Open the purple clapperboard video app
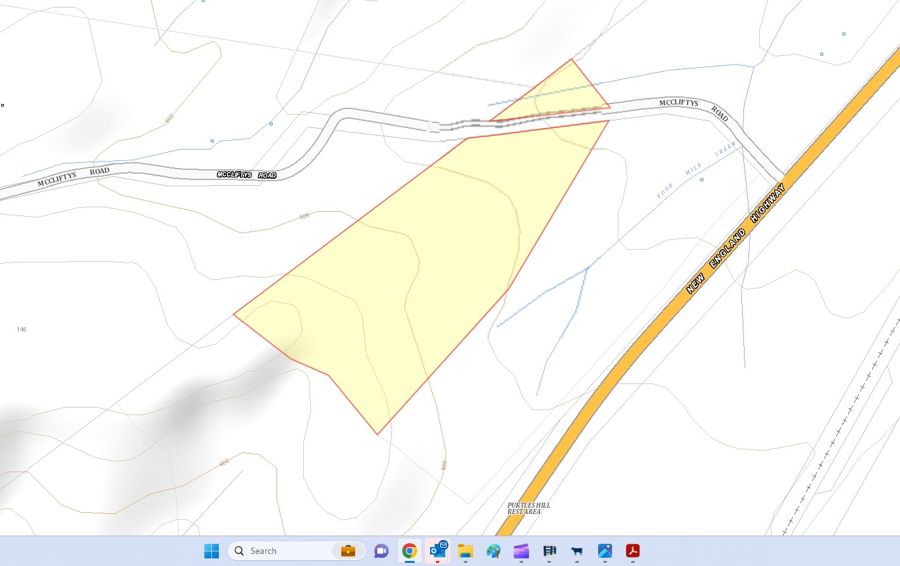Screen dimensions: 900x566 pyautogui.click(x=520, y=551)
